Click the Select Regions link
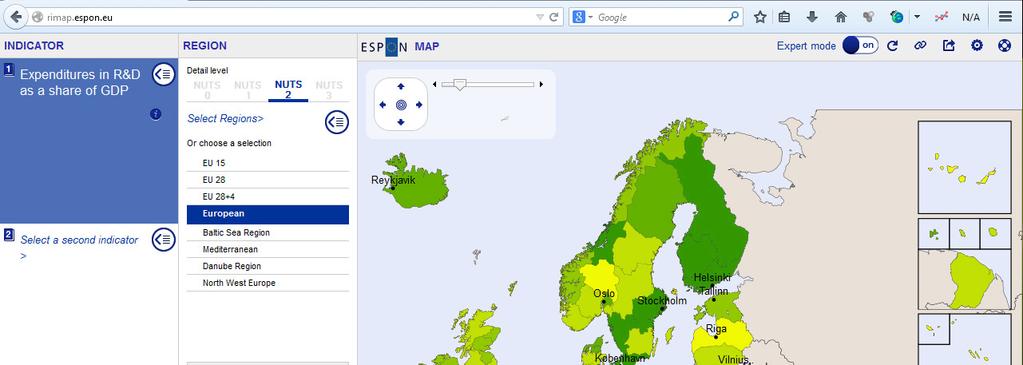1023x365 pixels. (x=225, y=119)
